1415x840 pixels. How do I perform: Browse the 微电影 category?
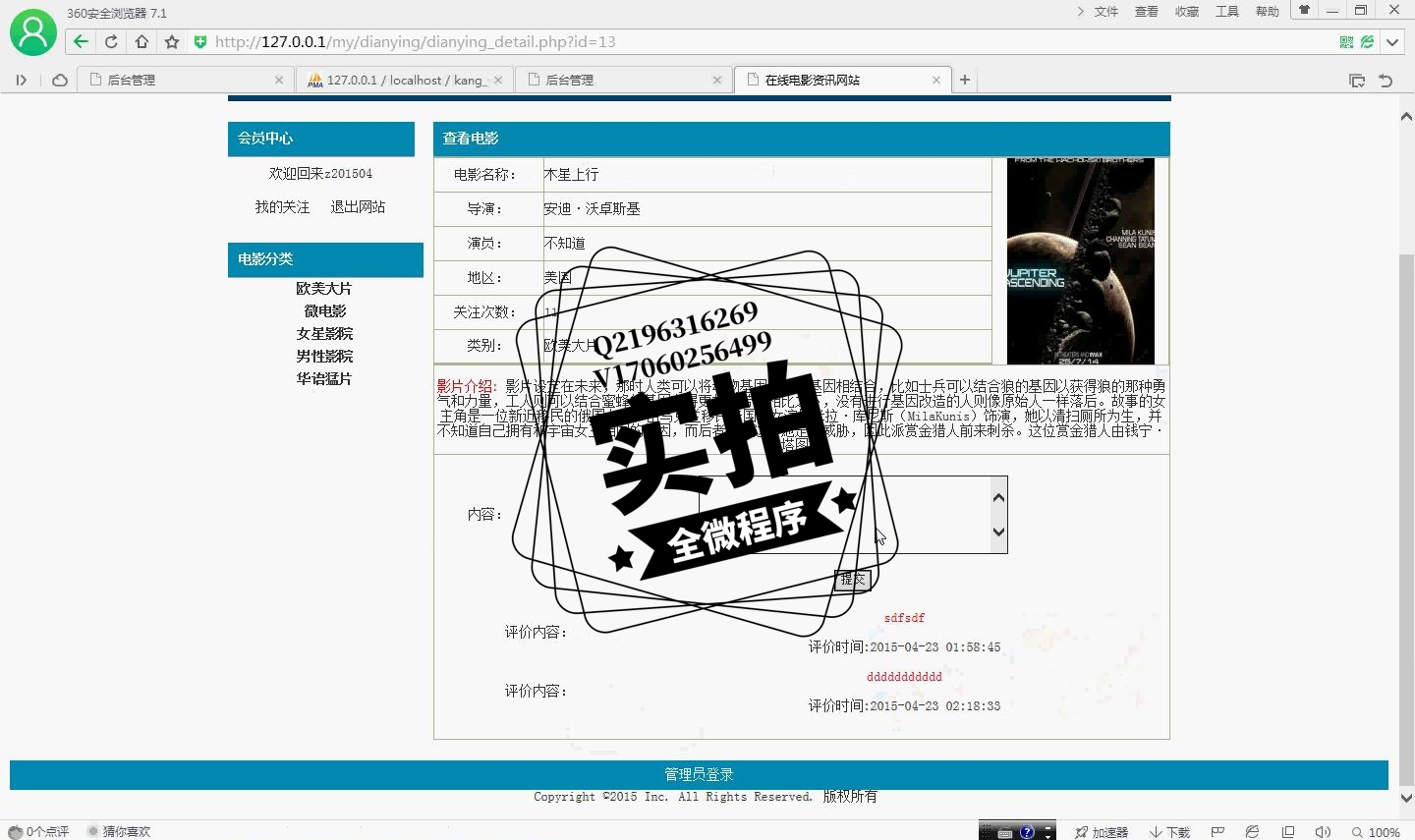[324, 310]
